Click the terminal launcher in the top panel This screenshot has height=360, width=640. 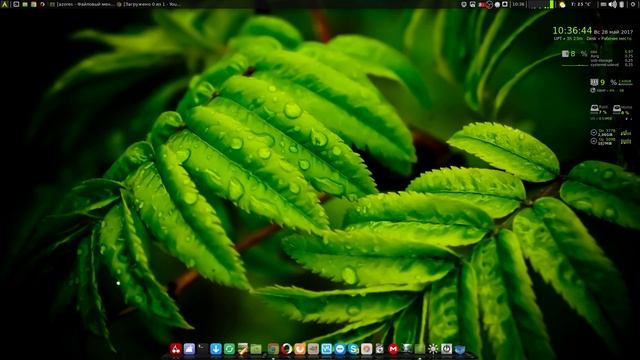point(16,4)
